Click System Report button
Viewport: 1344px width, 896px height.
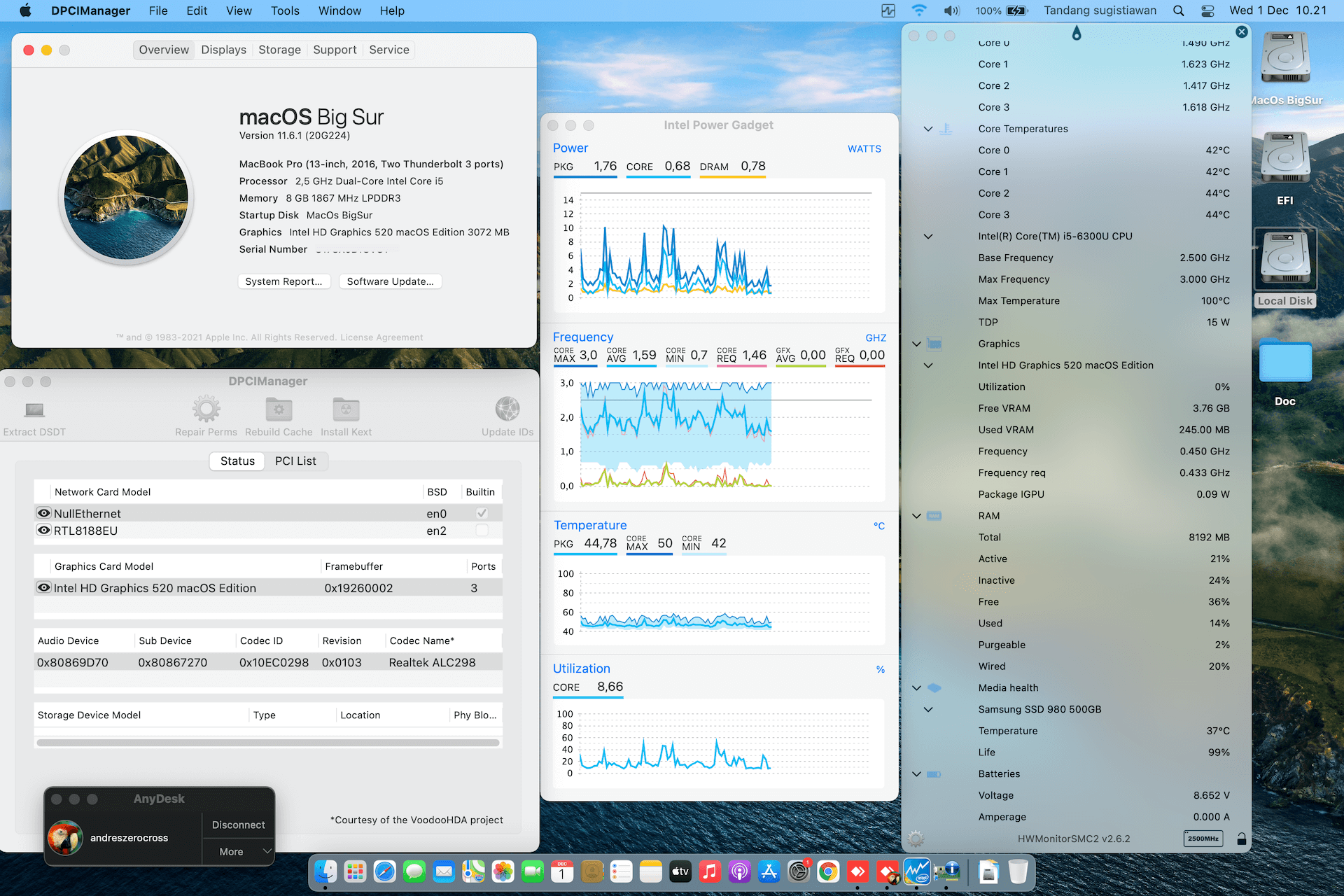click(283, 281)
